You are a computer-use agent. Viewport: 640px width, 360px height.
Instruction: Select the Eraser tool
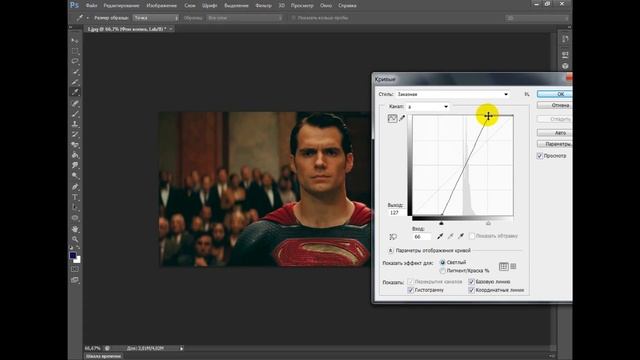(x=75, y=145)
